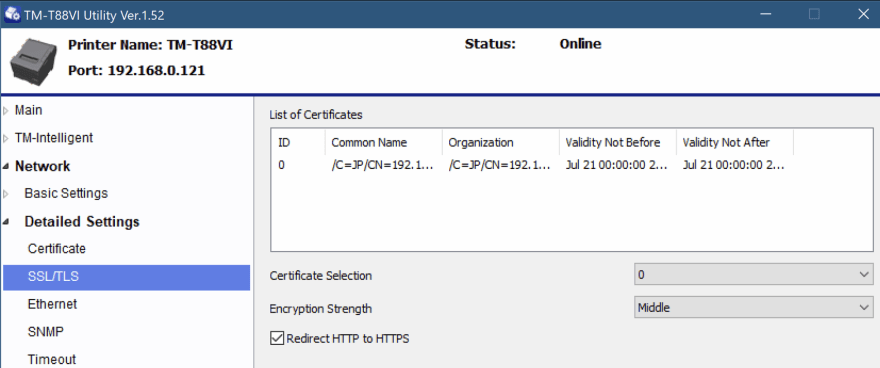
Task: Click the Validity Not After cell value
Action: (734, 166)
